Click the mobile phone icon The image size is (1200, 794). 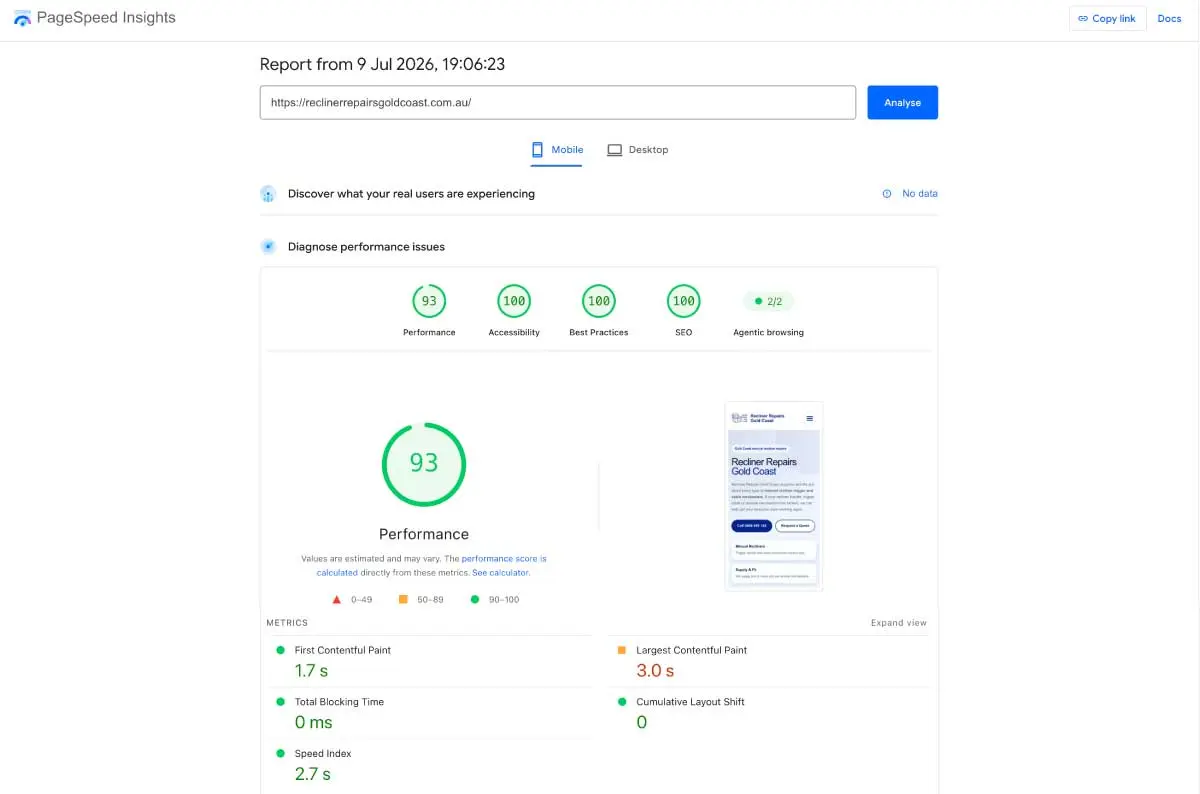537,150
